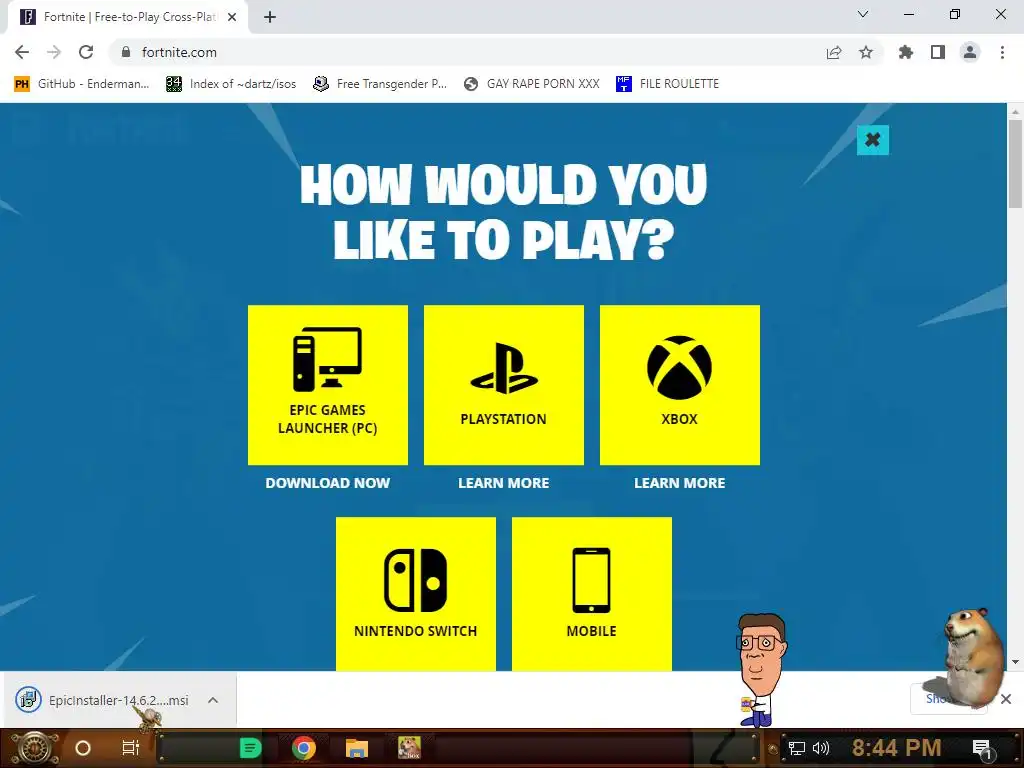Open the hamster box app on taskbar

[409, 748]
